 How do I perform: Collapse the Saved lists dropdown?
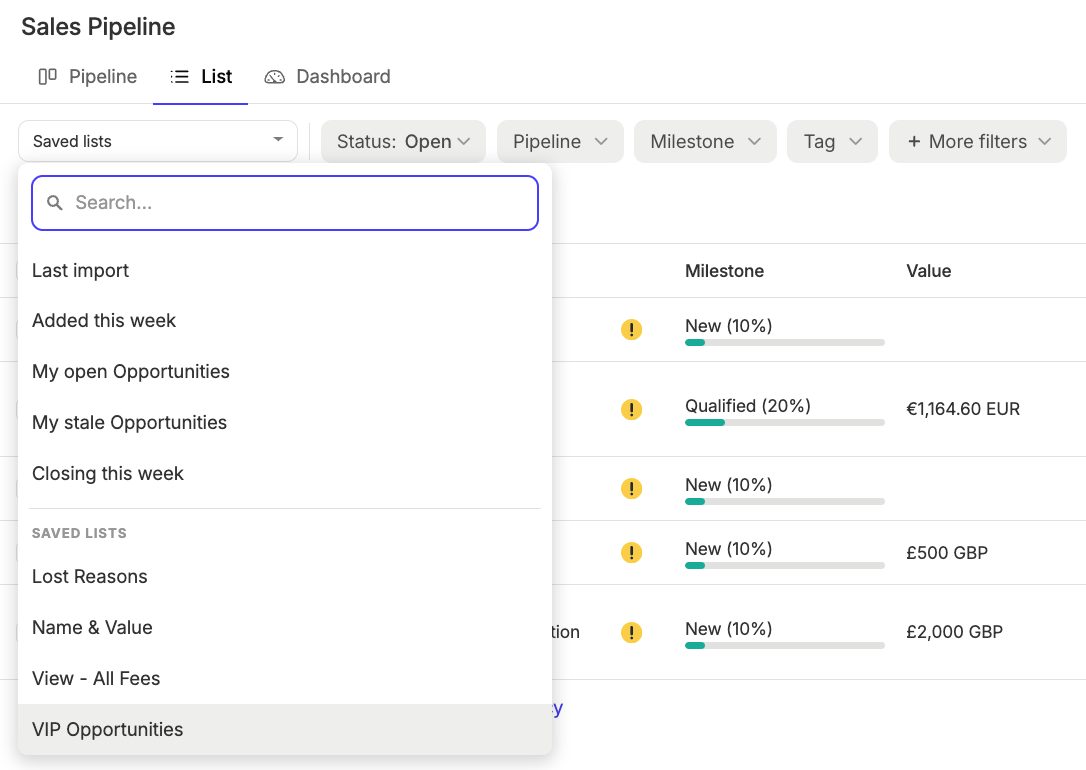158,141
